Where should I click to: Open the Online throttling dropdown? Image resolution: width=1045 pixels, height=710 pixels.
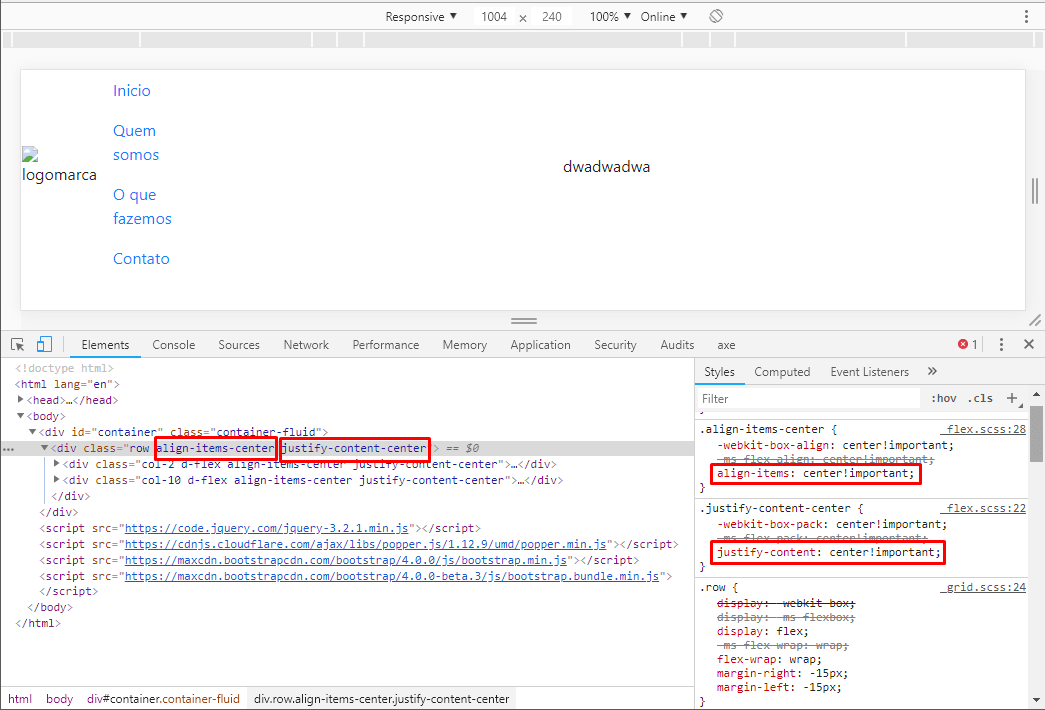point(664,17)
